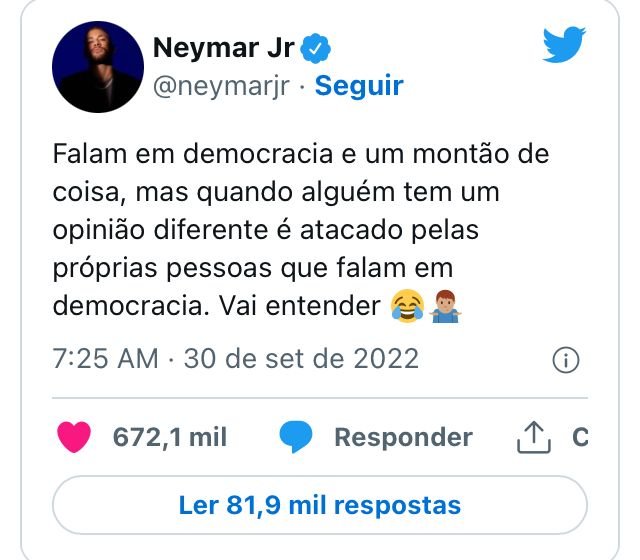Image resolution: width=640 pixels, height=560 pixels.
Task: Click the laughing crying emoji
Action: 407,306
